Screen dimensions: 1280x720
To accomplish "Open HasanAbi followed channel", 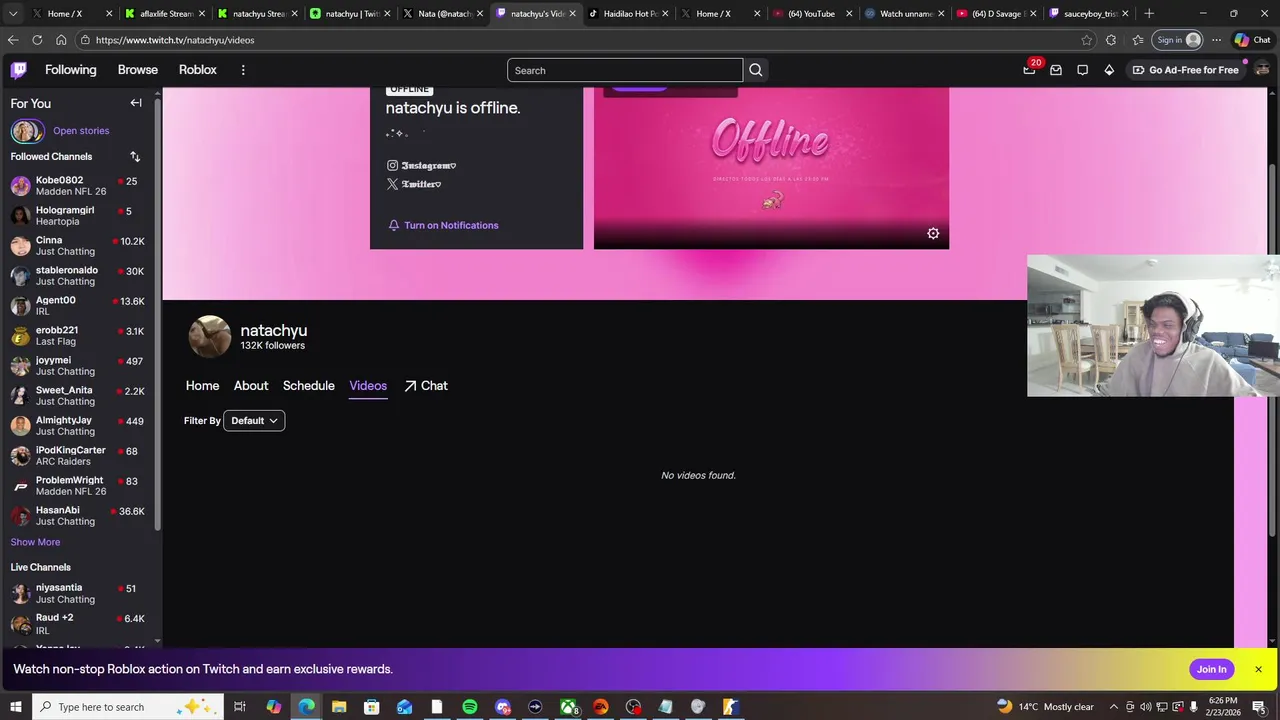I will click(79, 516).
